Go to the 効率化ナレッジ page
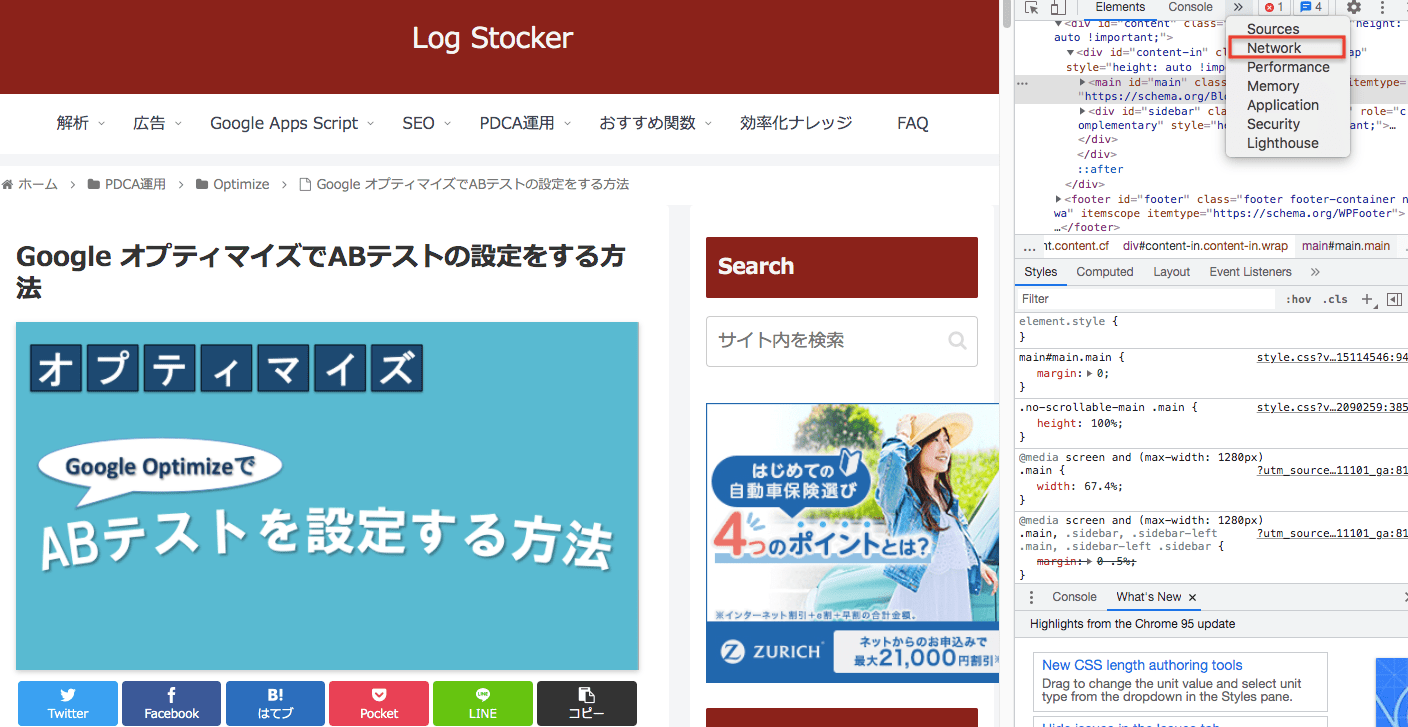Screen dimensions: 1408x727 pyautogui.click(x=796, y=123)
